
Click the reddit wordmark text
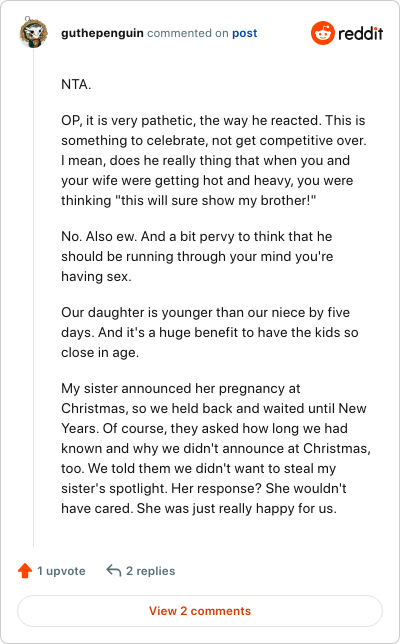tap(361, 33)
